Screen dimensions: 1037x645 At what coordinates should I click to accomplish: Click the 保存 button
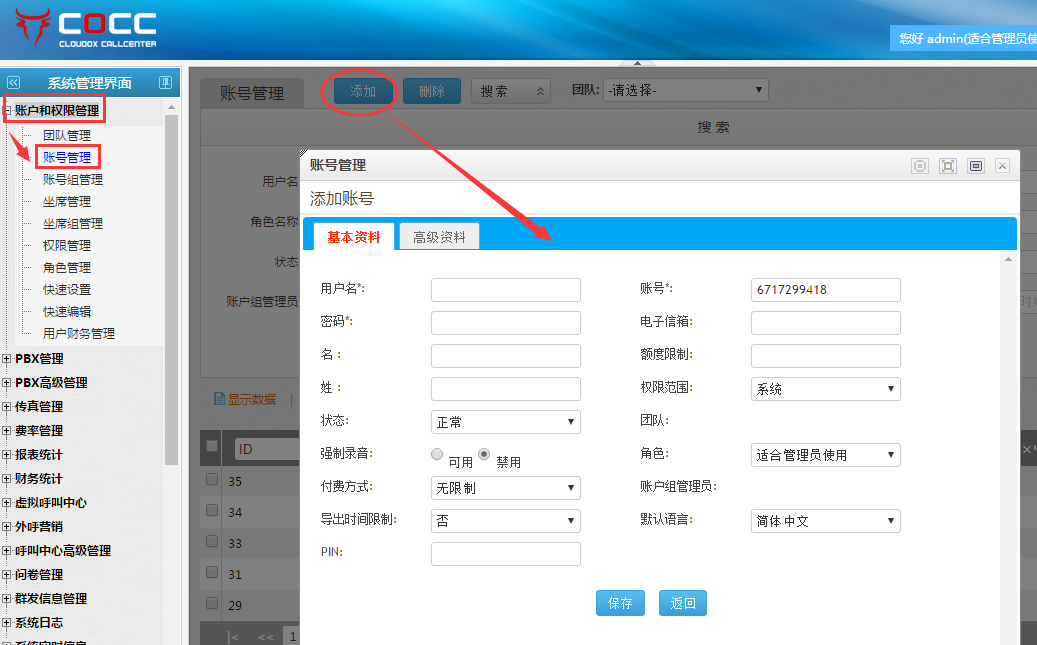tap(620, 603)
